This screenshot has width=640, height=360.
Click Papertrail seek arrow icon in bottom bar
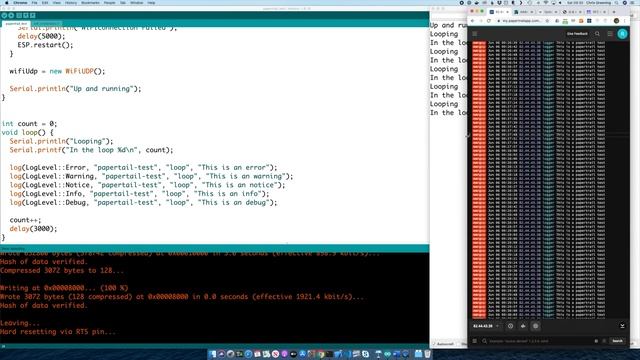523,326
